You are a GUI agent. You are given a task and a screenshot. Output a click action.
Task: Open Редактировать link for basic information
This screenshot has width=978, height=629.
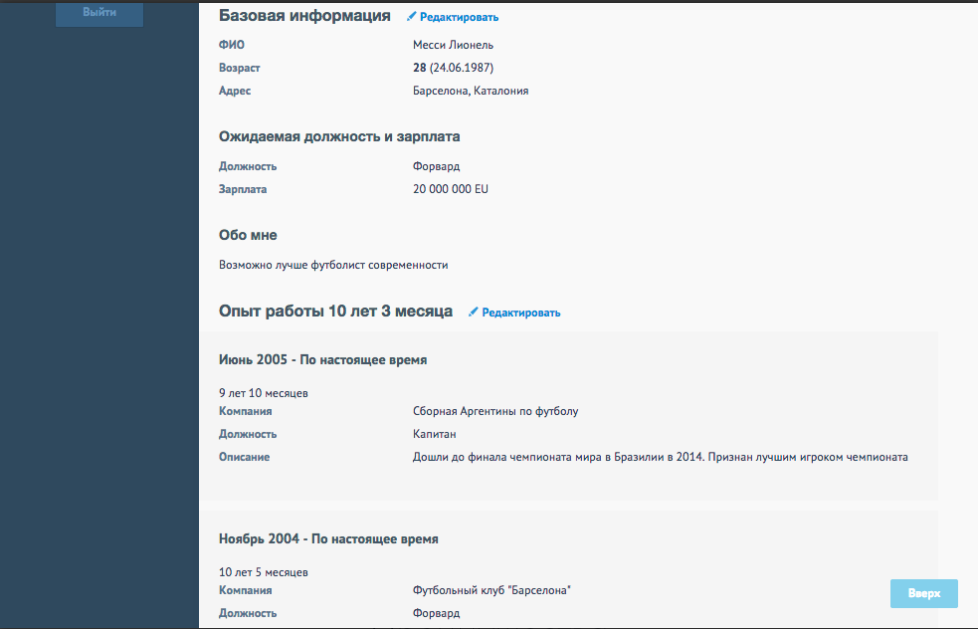tap(457, 16)
